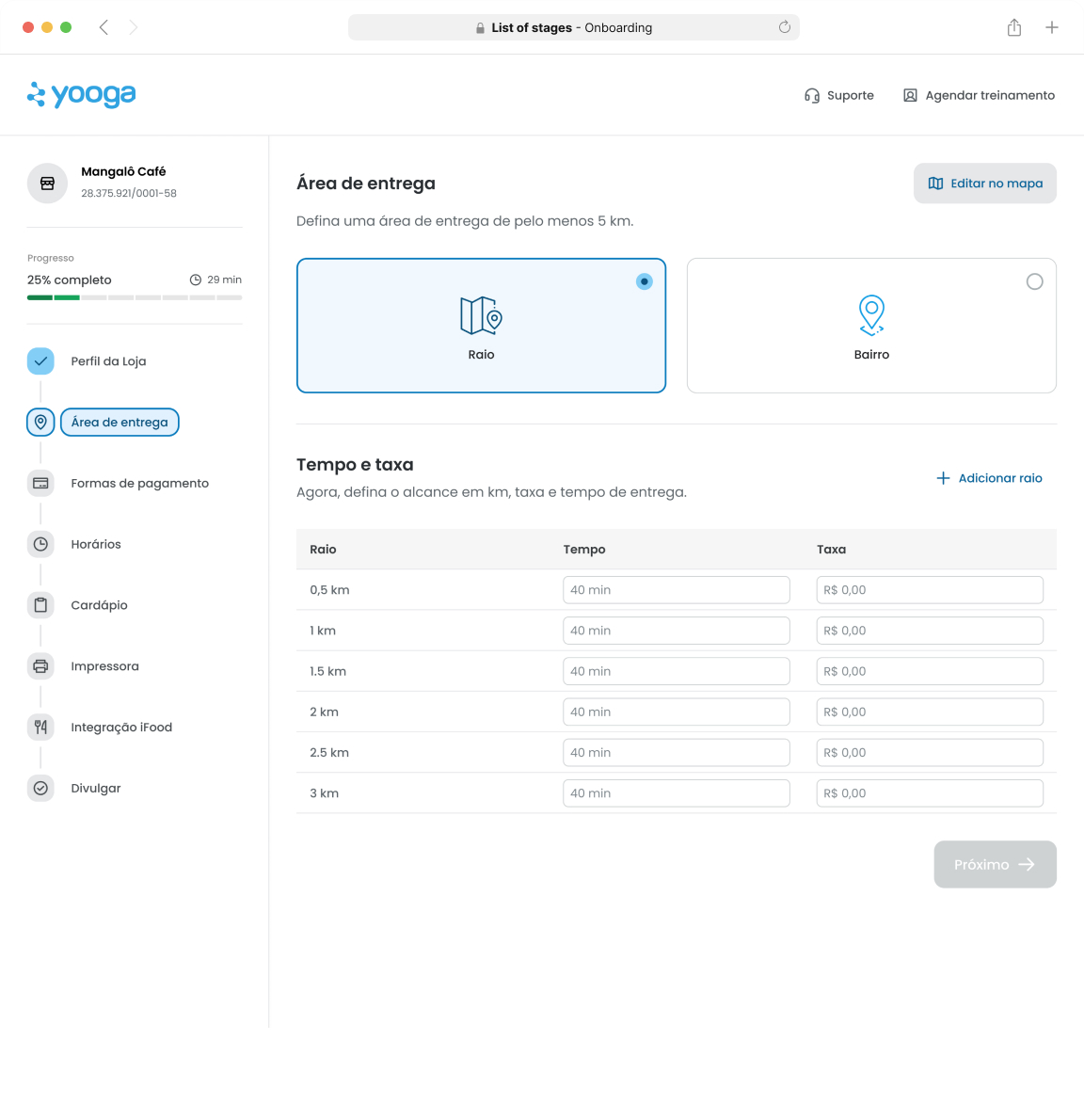1084x1120 pixels.
Task: Click the yooga logo
Action: pos(82,94)
